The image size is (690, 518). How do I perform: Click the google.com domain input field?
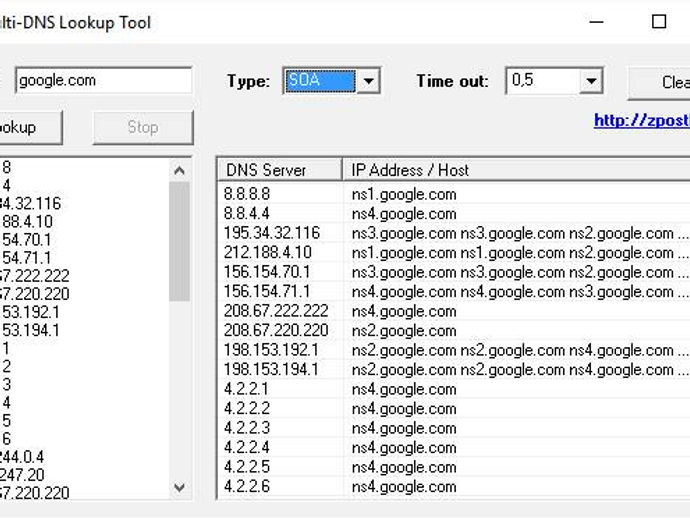(103, 80)
